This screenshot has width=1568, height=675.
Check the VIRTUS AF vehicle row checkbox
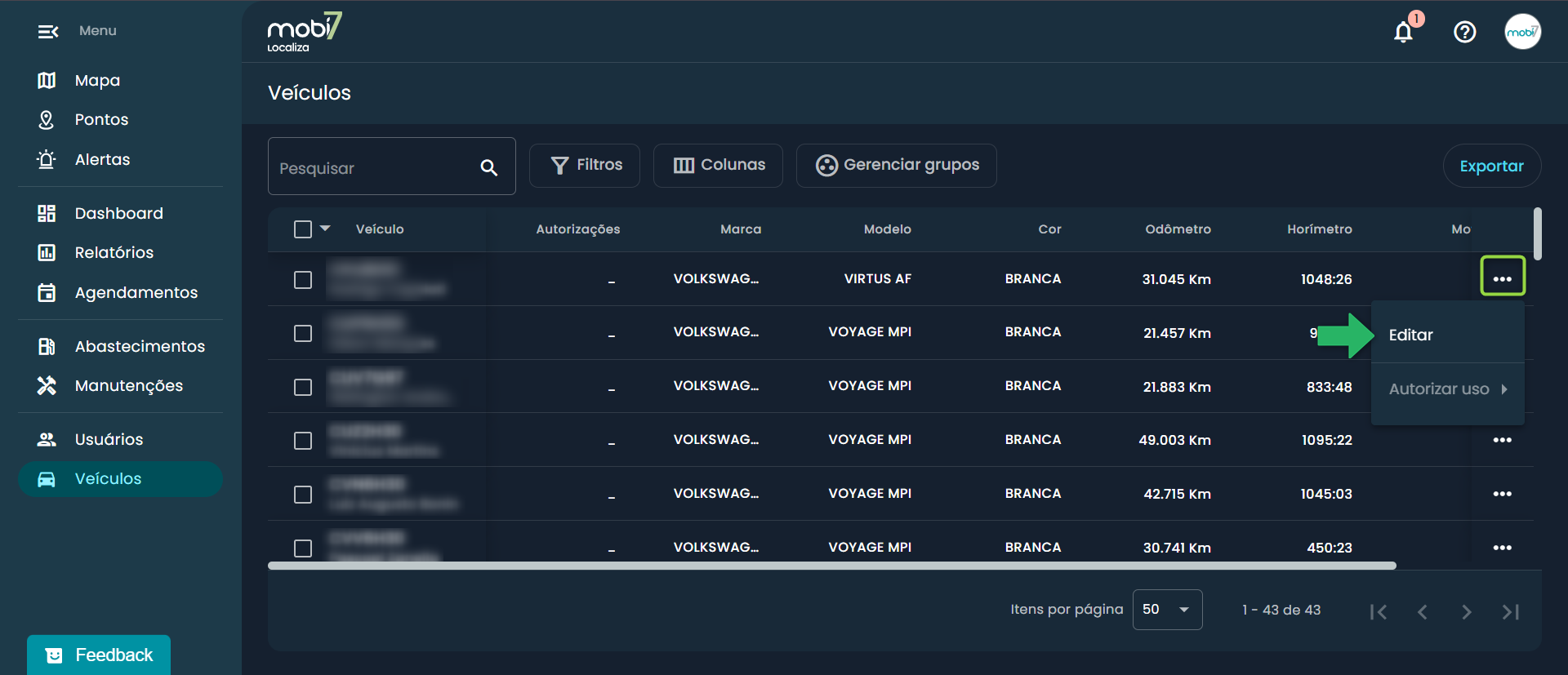(303, 280)
